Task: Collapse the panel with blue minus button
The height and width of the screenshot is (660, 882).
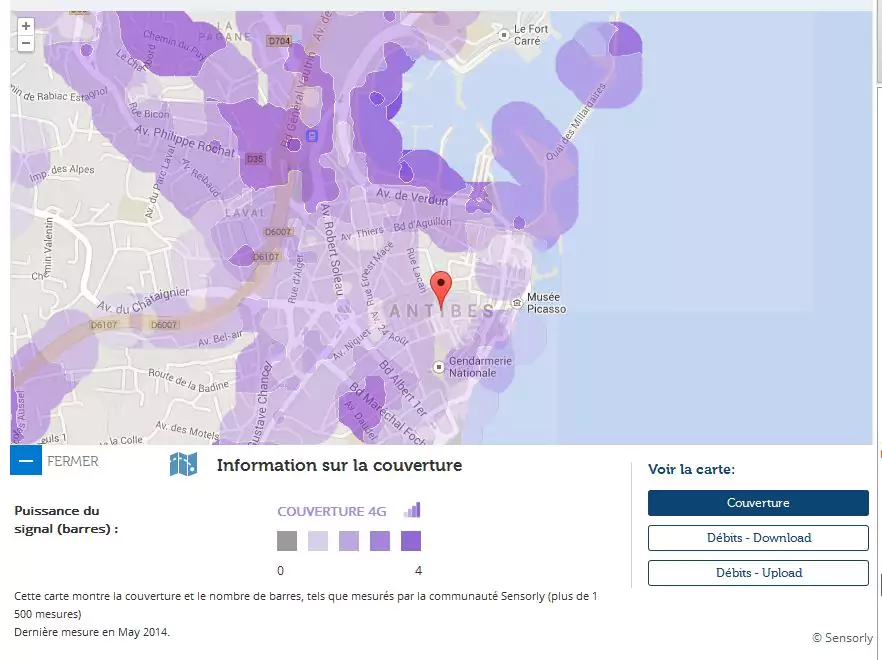Action: (26, 461)
